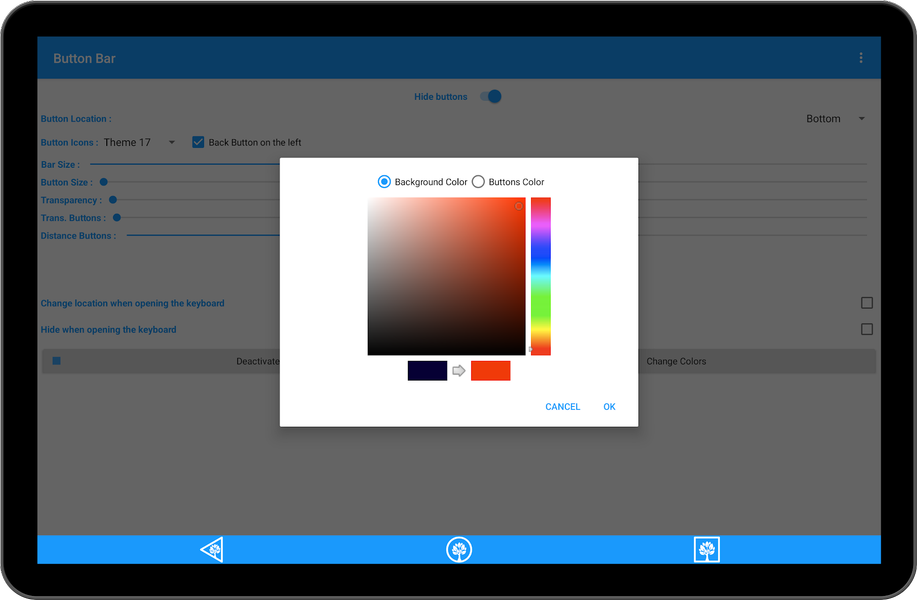Viewport: 917px width, 600px height.
Task: Click the Bar Size slider track
Action: [185, 164]
